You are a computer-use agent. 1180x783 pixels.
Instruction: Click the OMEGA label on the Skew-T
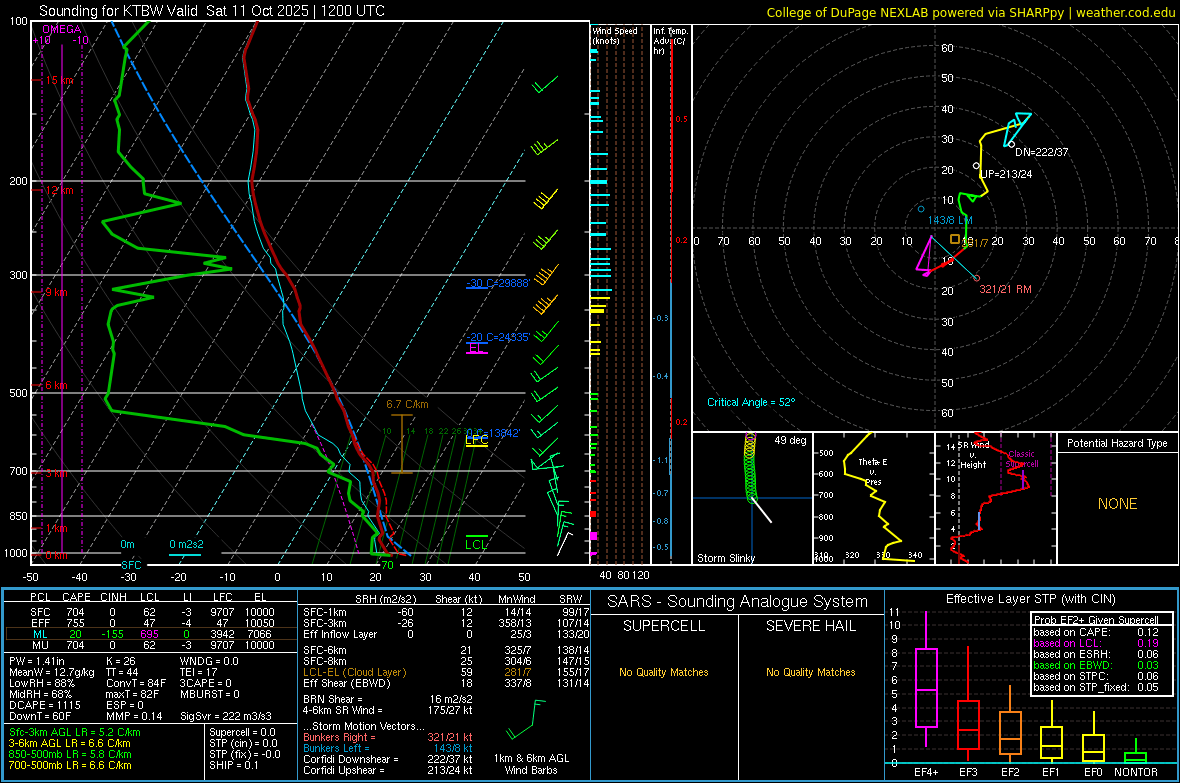[62, 29]
